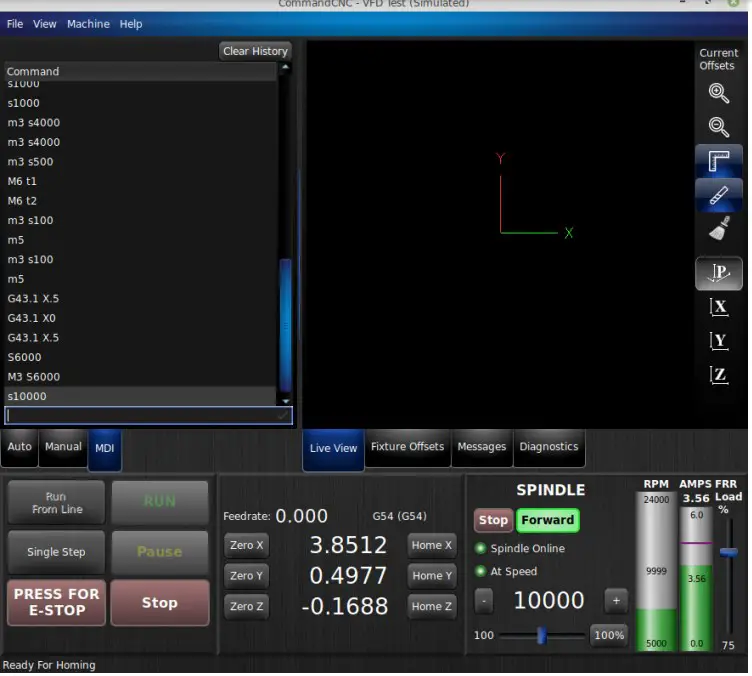Click the Clear History button

pos(255,51)
